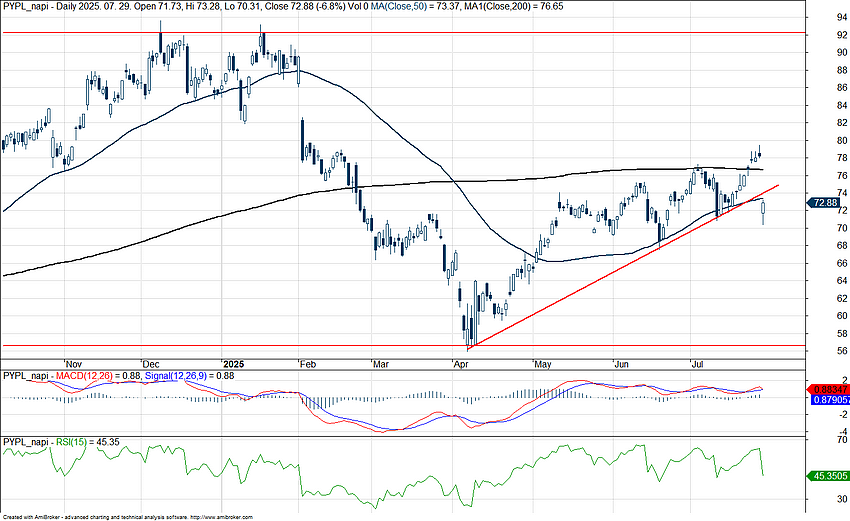Click the -2 label on MACD axis

pos(843,415)
